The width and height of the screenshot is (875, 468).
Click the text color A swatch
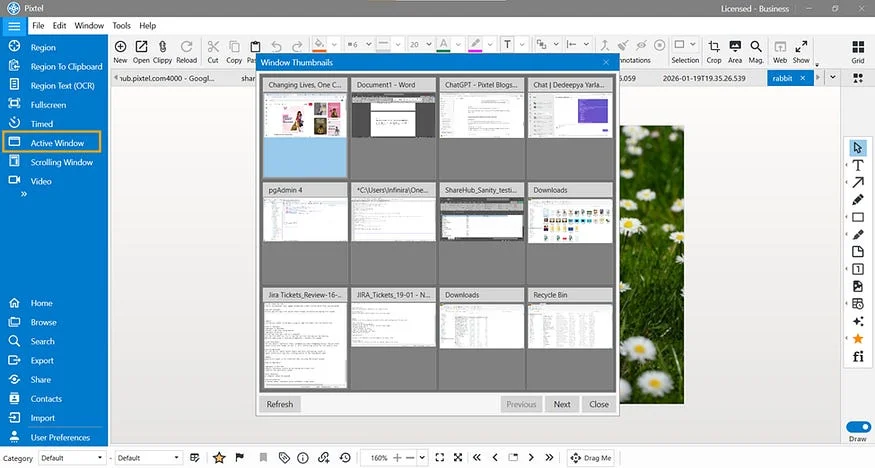click(443, 45)
